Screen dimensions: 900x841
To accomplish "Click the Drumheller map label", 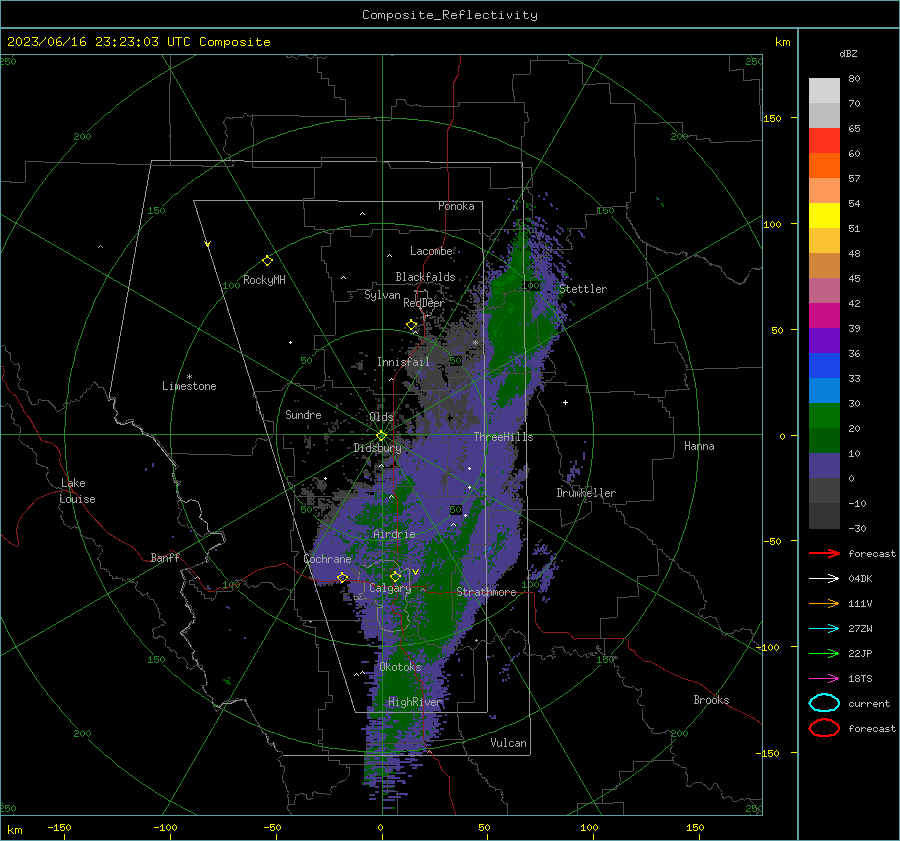I will click(586, 493).
